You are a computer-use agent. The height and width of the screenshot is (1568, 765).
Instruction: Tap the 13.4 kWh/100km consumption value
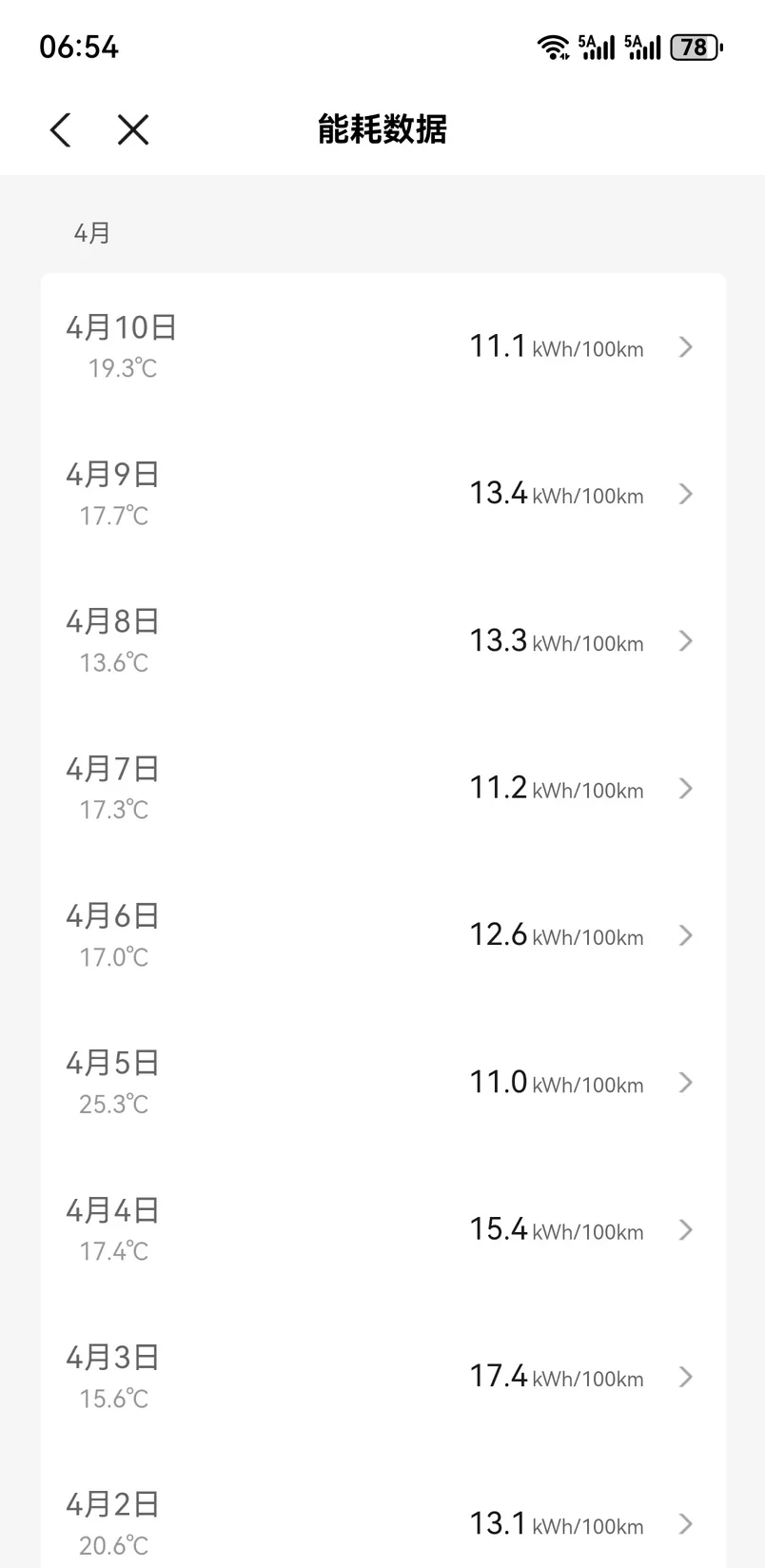[x=556, y=494]
